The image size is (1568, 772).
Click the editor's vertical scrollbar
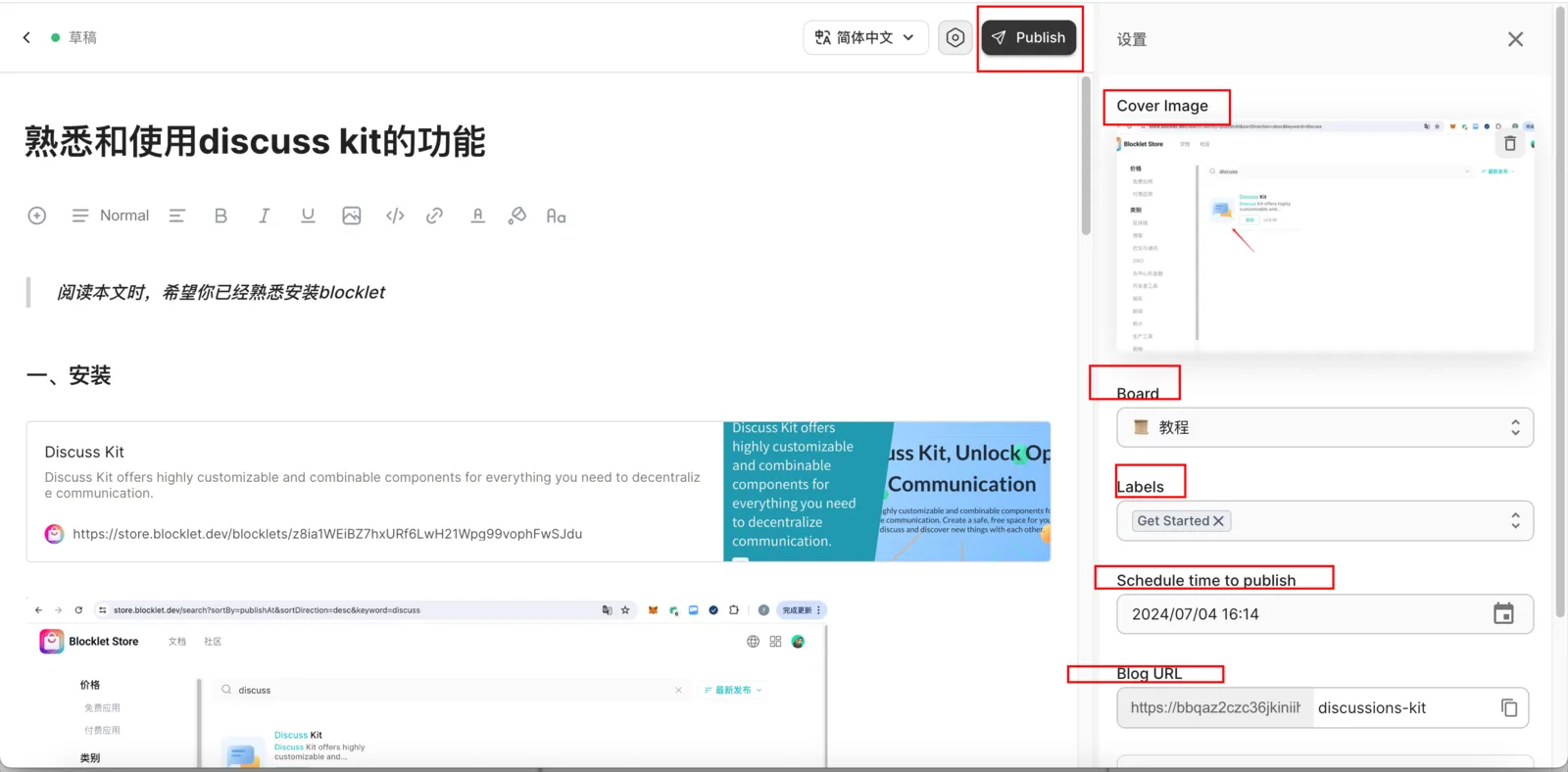tap(1086, 157)
